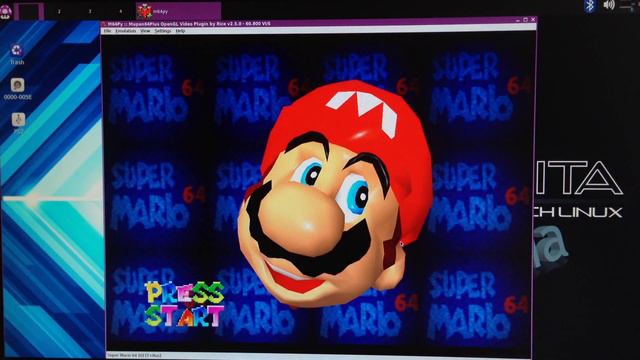Screen dimensions: 640x360
Task: Switch to workspace 2
Action: pos(59,11)
